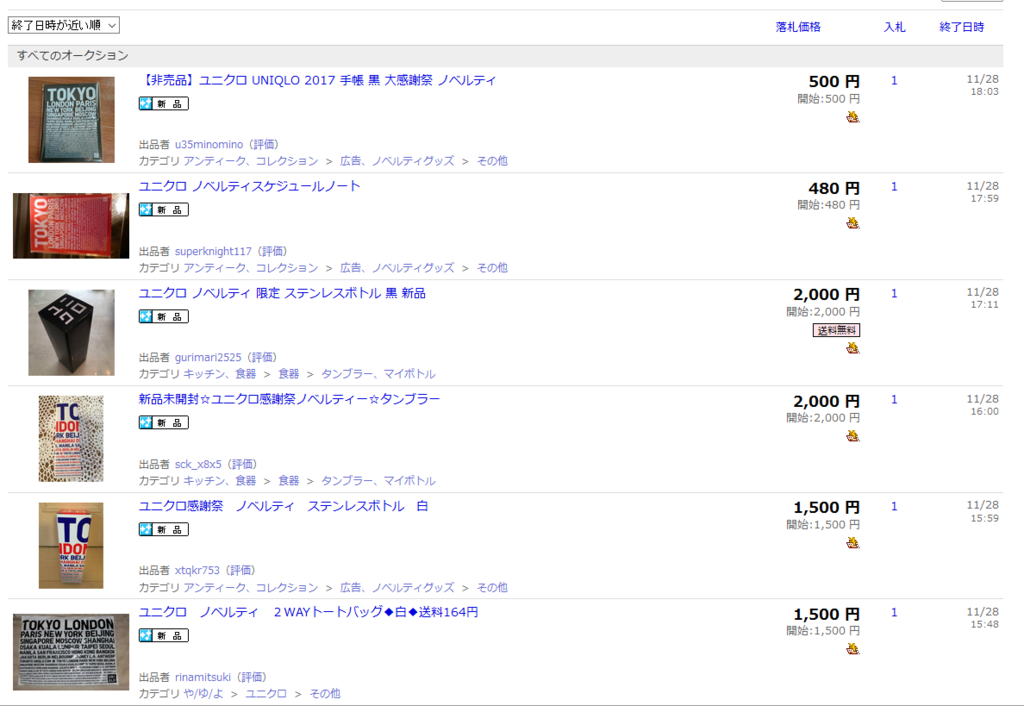Open the や/ゆ/よ category link
This screenshot has height=706, width=1024.
(x=203, y=694)
